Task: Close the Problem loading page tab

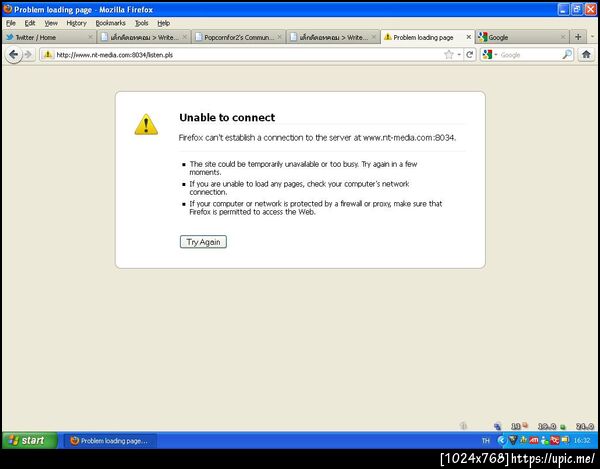Action: [x=468, y=37]
